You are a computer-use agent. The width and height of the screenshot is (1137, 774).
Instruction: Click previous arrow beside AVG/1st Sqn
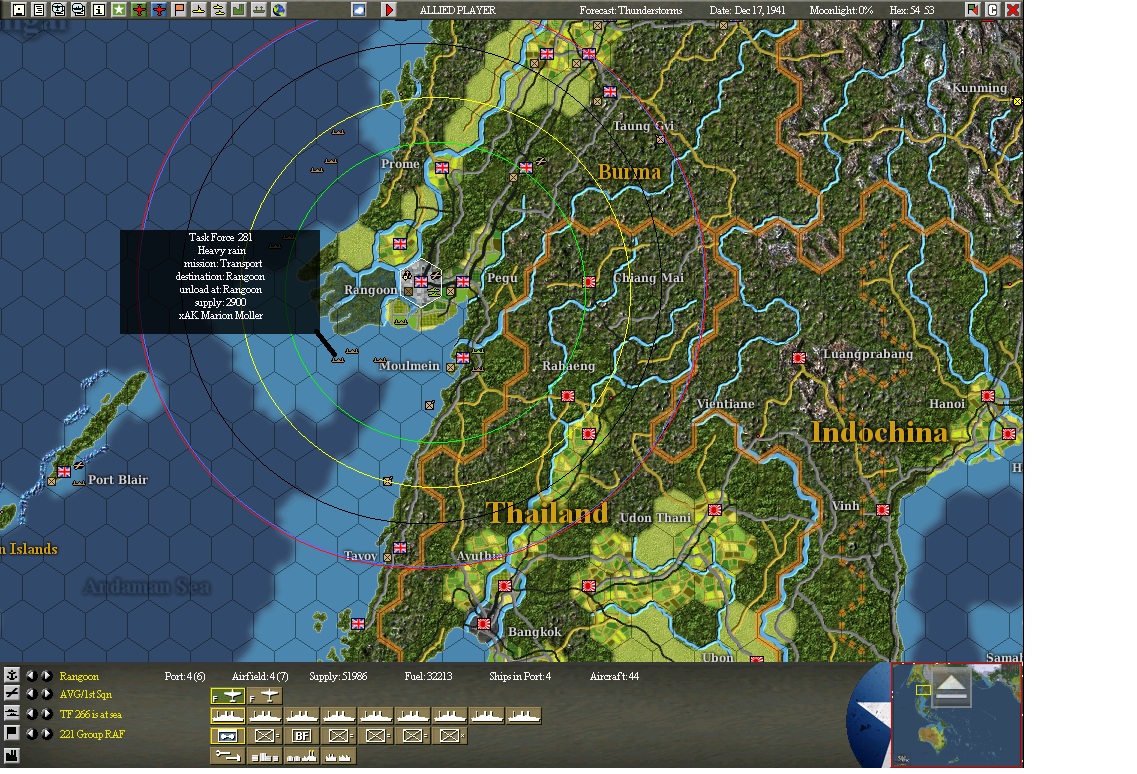31,694
